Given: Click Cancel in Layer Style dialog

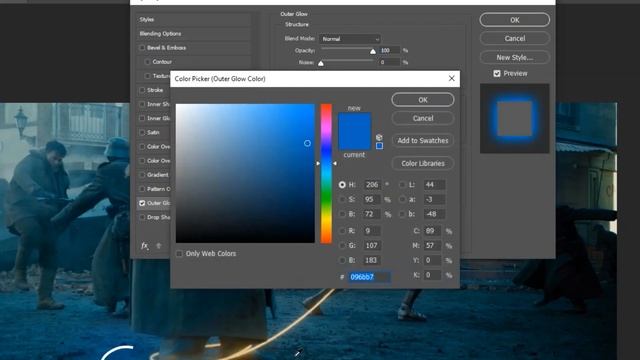Looking at the screenshot, I should (x=515, y=38).
